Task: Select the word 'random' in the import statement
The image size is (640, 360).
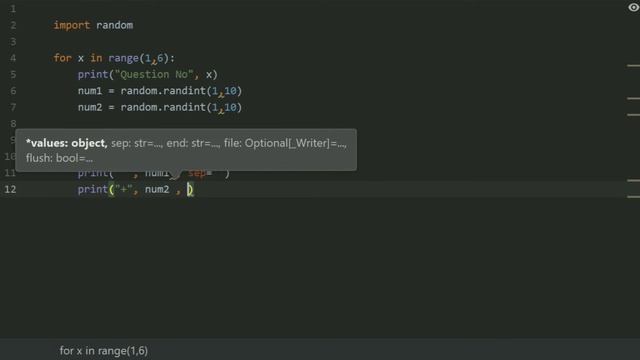Action: [114, 25]
